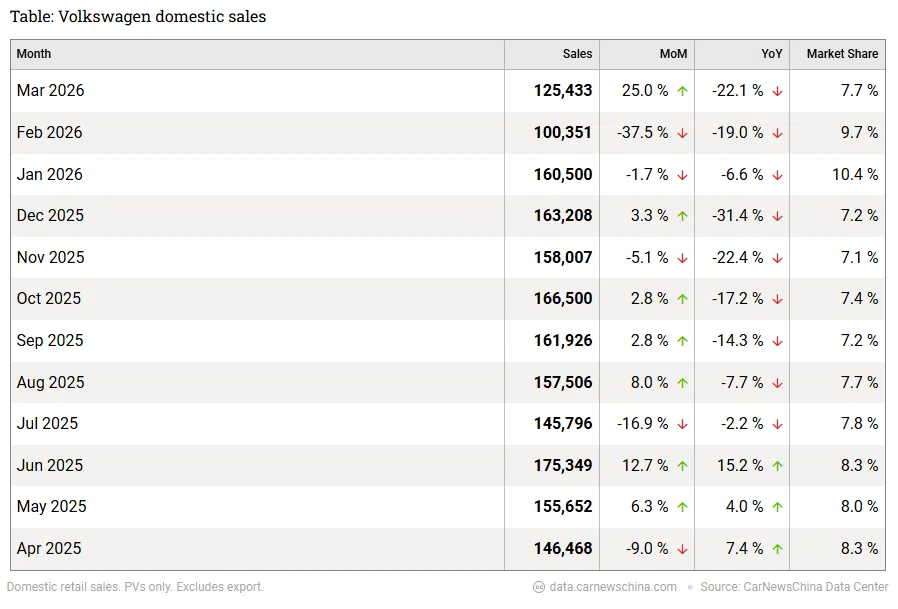Click the red YoY arrow for Dec 2025
Image resolution: width=898 pixels, height=609 pixels.
777,216
